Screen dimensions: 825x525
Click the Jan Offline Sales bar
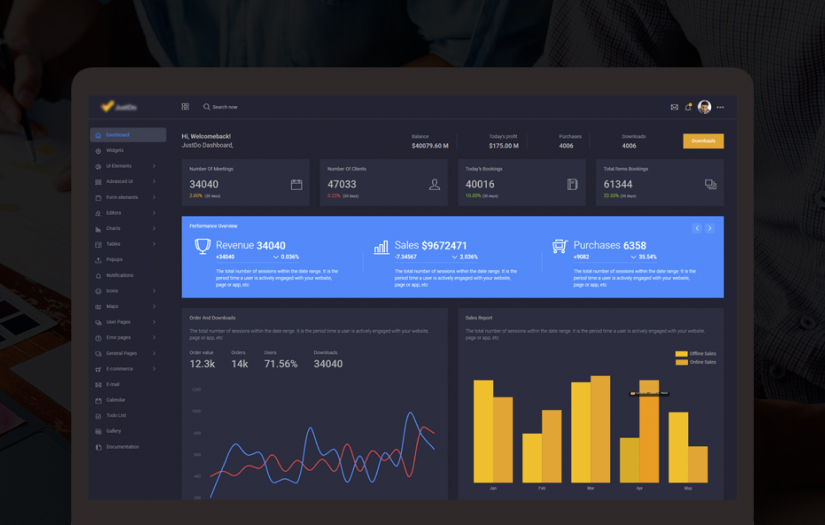483,431
